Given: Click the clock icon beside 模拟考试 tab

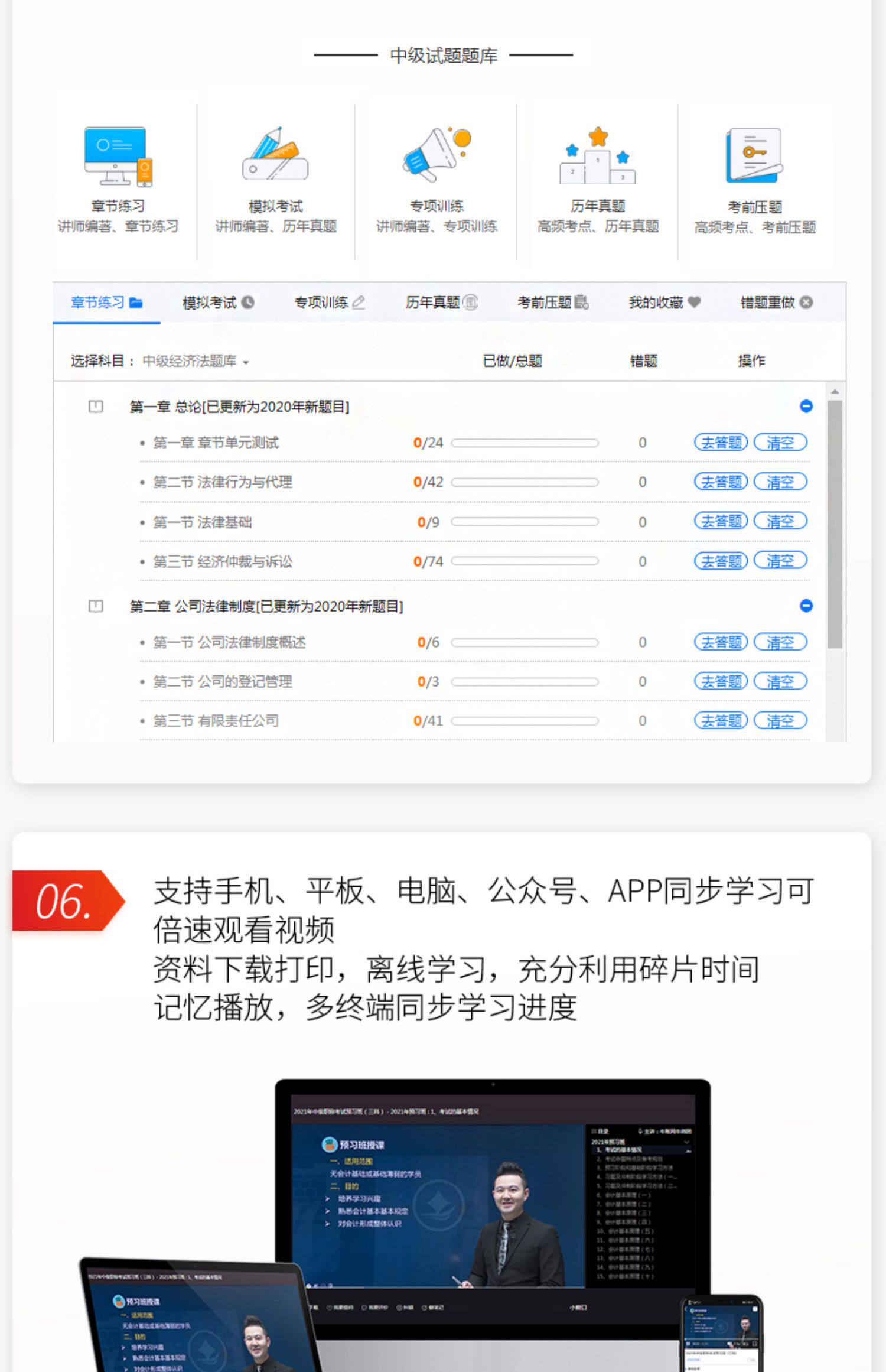Looking at the screenshot, I should pos(248,303).
